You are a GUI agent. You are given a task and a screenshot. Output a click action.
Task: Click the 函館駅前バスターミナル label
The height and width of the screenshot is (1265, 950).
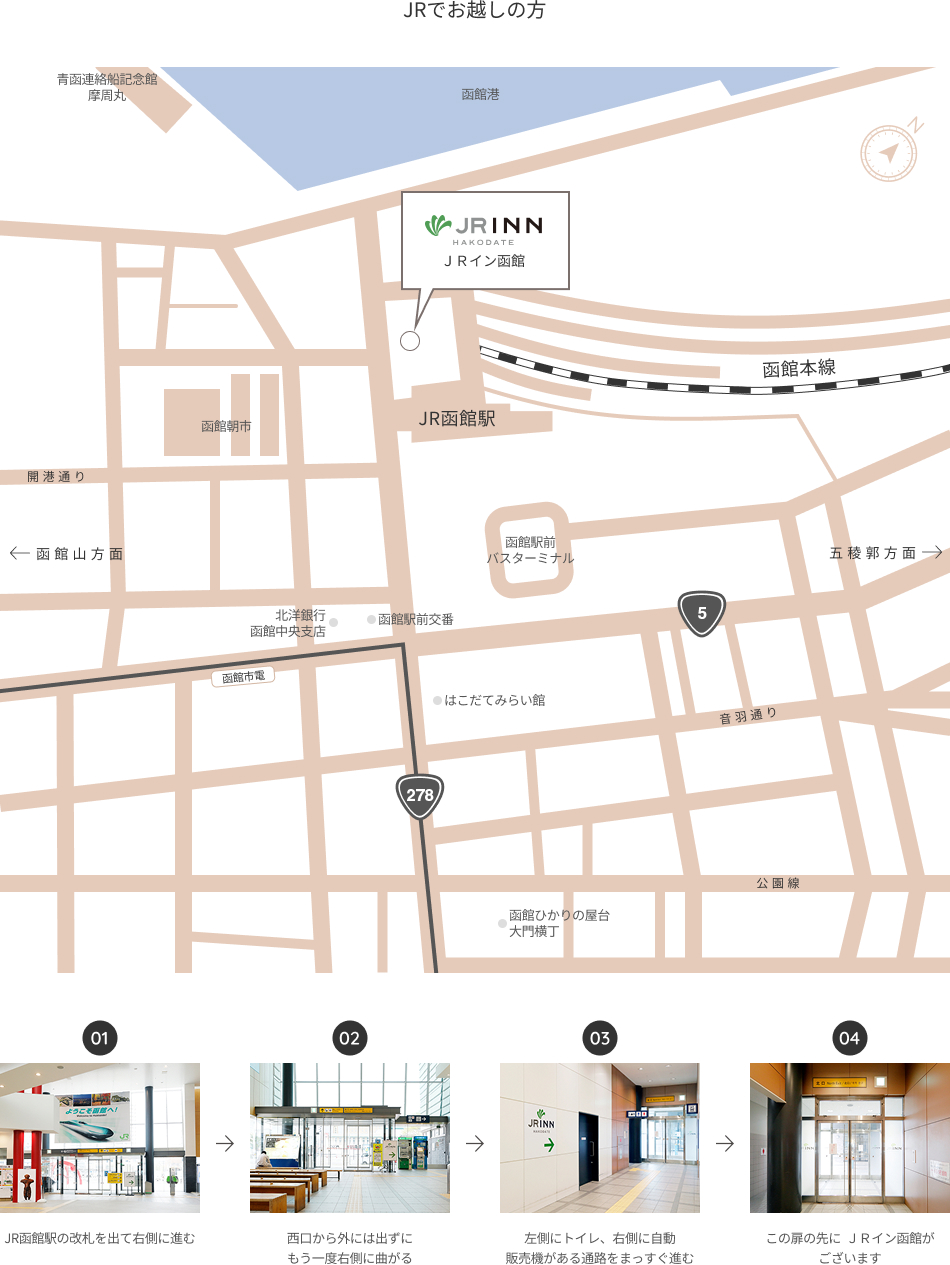pos(530,550)
